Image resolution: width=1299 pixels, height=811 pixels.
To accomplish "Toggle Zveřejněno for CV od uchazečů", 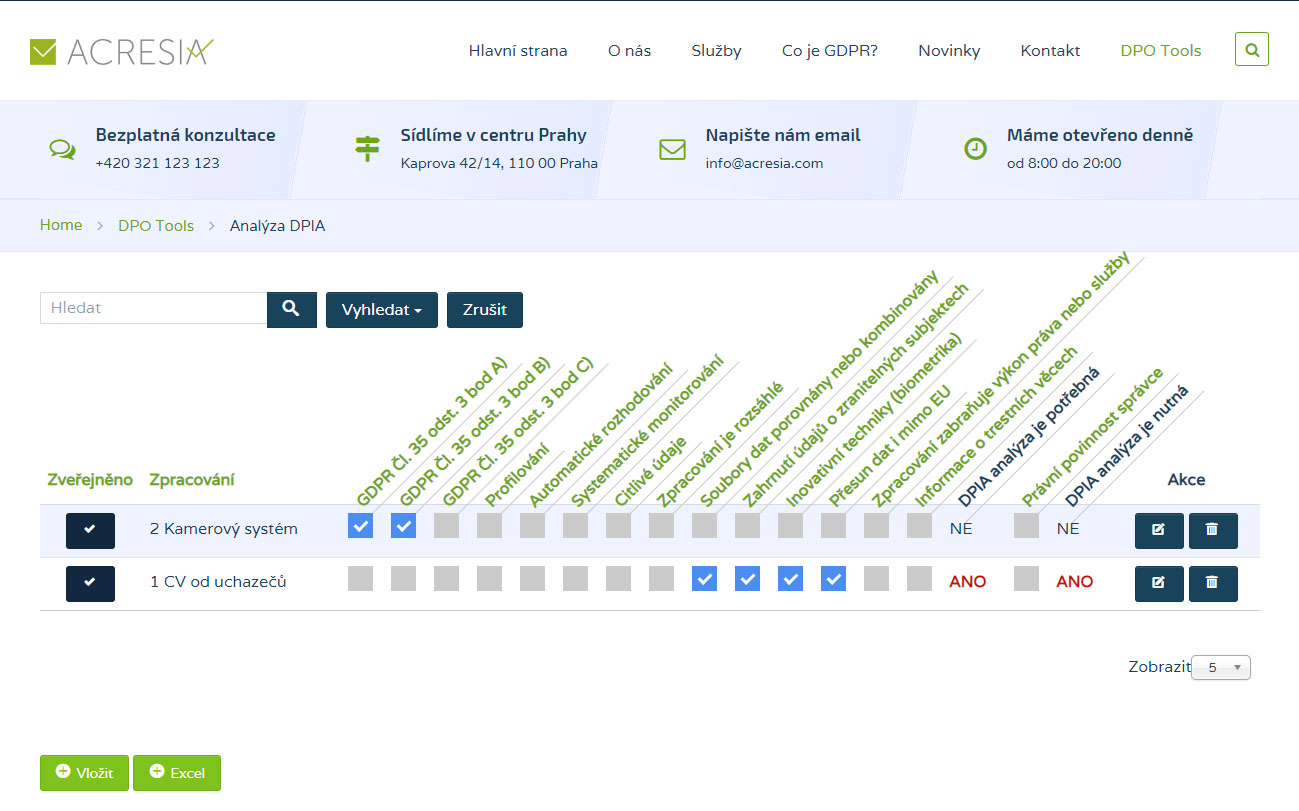I will point(90,584).
